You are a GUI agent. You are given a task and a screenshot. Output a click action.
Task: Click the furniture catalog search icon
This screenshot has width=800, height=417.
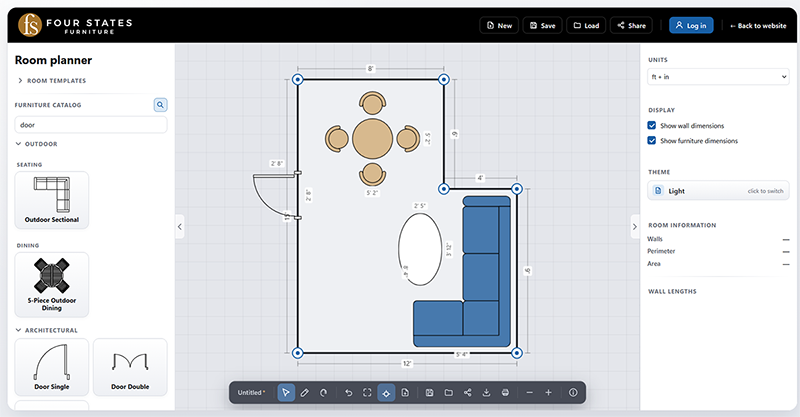pos(160,105)
